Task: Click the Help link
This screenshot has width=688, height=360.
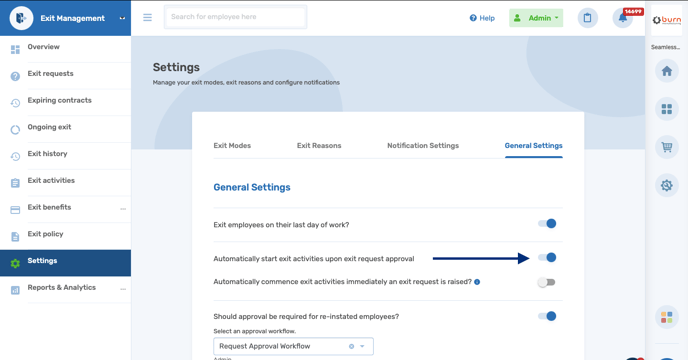Action: coord(482,18)
